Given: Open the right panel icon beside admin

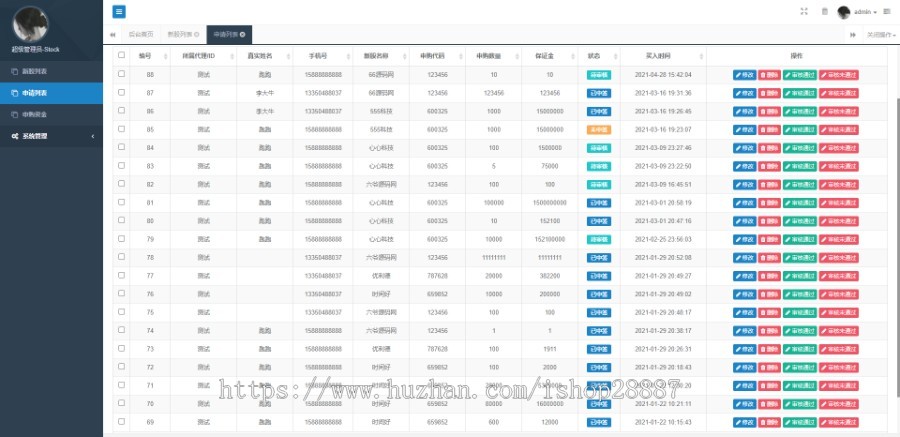Looking at the screenshot, I should coord(887,11).
